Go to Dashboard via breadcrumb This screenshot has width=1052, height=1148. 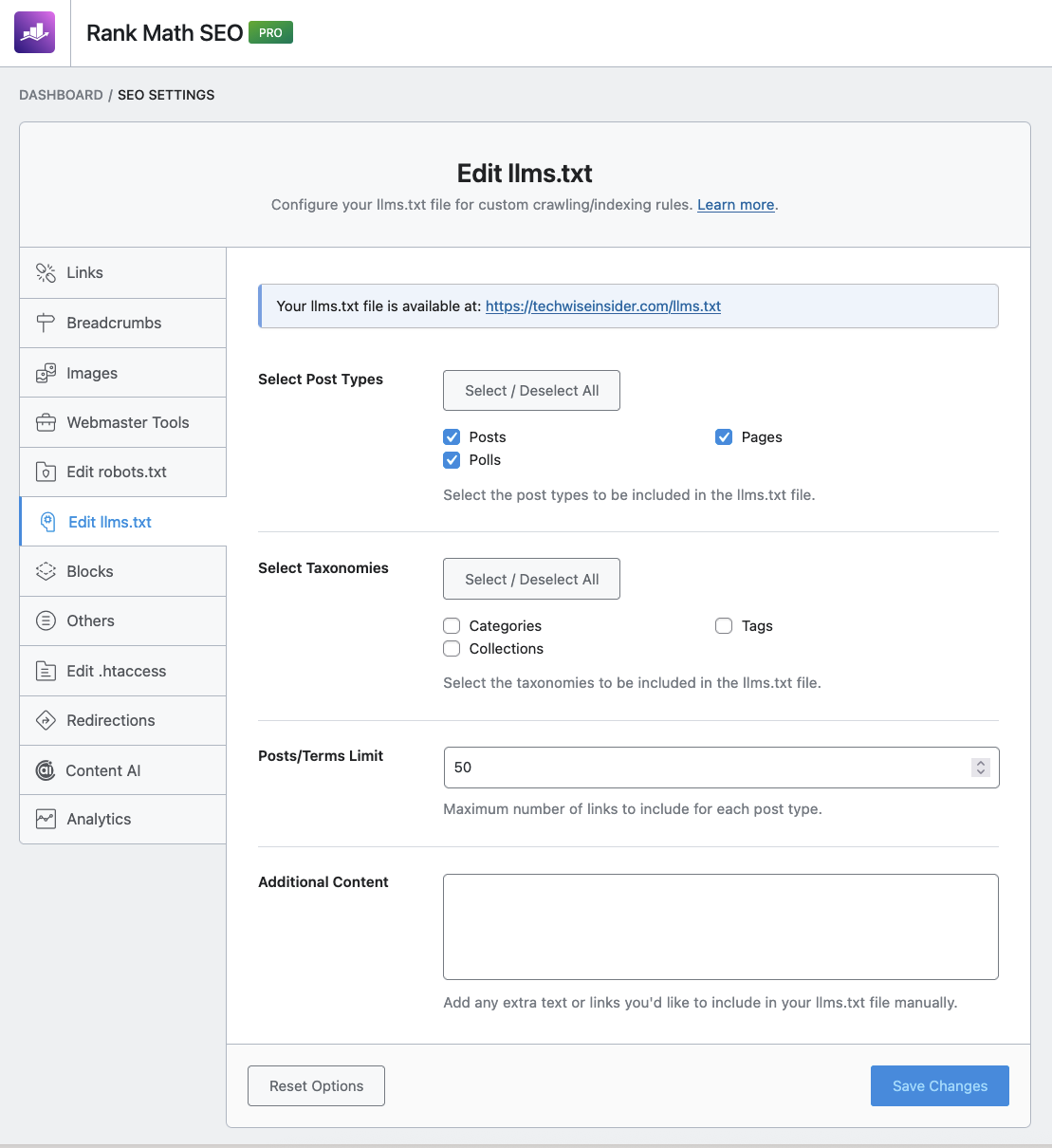[x=61, y=95]
